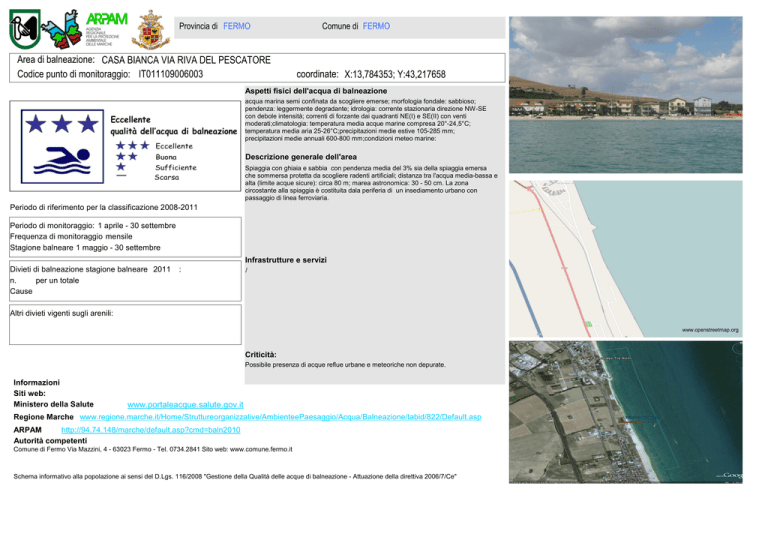This screenshot has height=543, width=768.
Task: Click 'Possibile presenza di acque reflue' sentence
Action: 345,365
